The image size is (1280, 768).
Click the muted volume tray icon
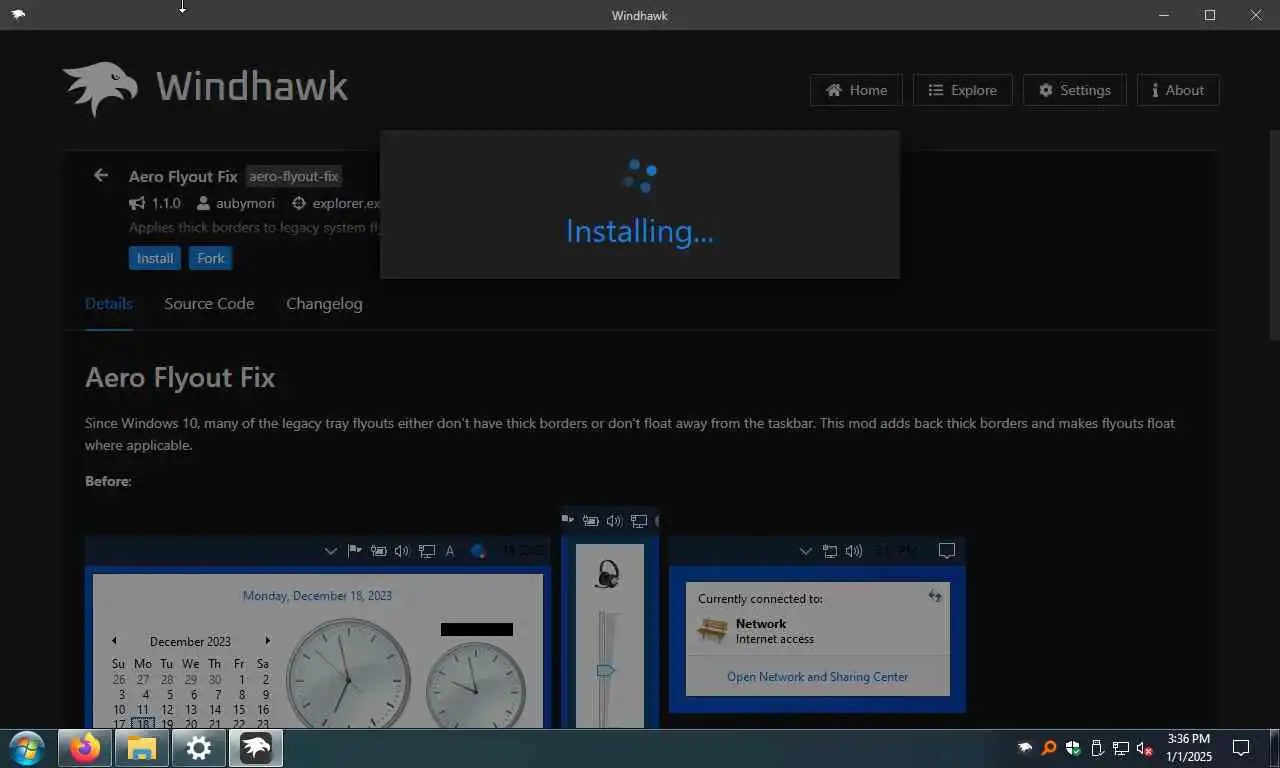(x=1146, y=748)
